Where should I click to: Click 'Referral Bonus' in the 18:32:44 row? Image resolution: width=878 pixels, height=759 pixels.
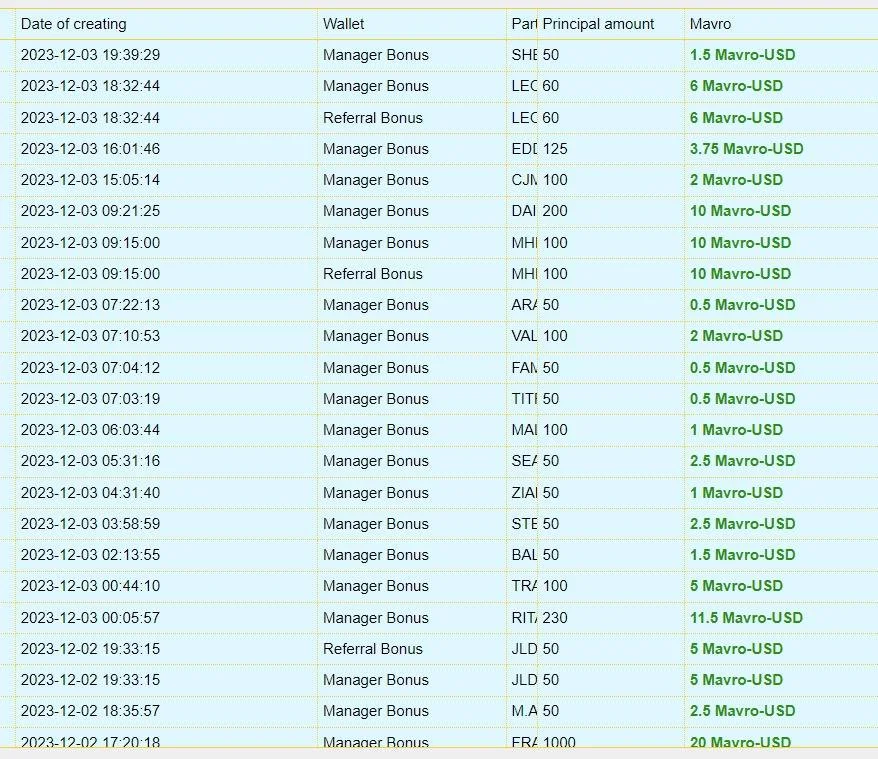point(372,118)
